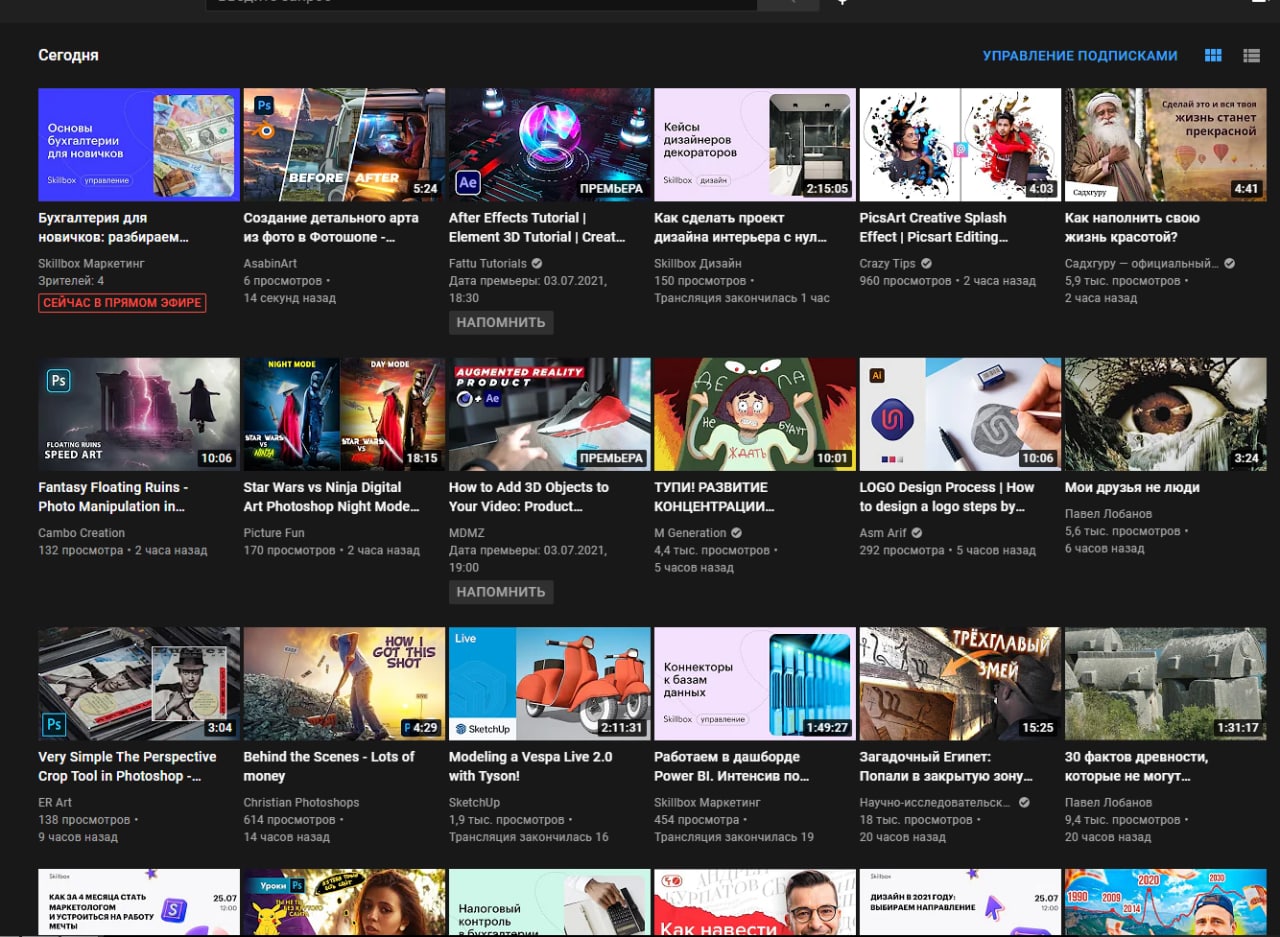This screenshot has width=1280, height=937.
Task: Open video title Бухгалтерия для новичков: разбираем
Action: pos(113,227)
